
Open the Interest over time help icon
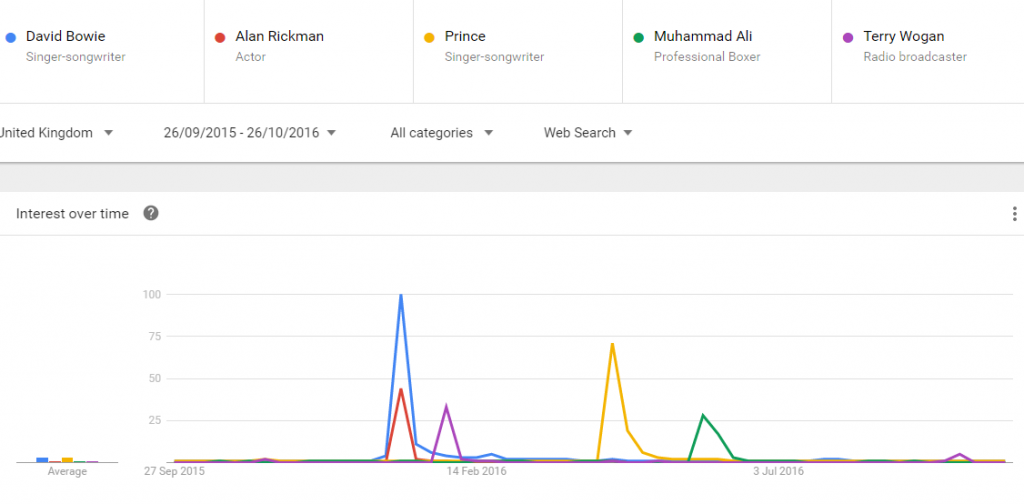point(151,213)
